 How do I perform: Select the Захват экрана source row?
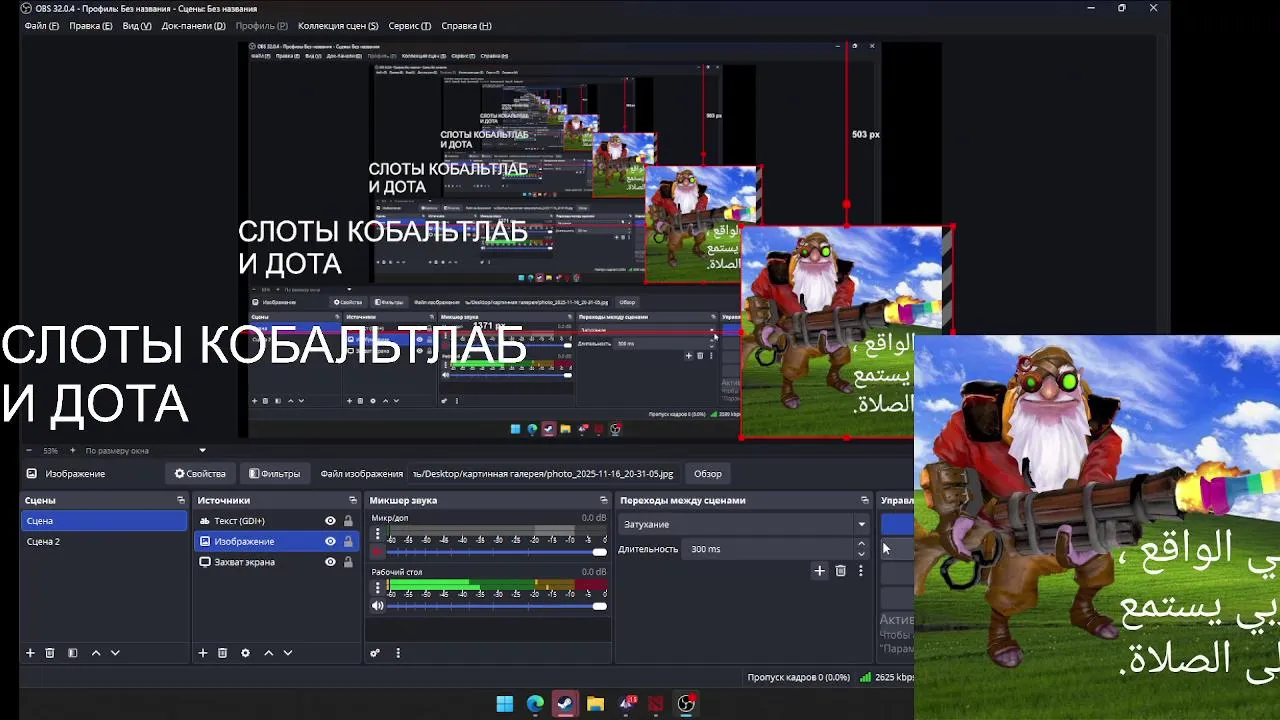pos(276,562)
